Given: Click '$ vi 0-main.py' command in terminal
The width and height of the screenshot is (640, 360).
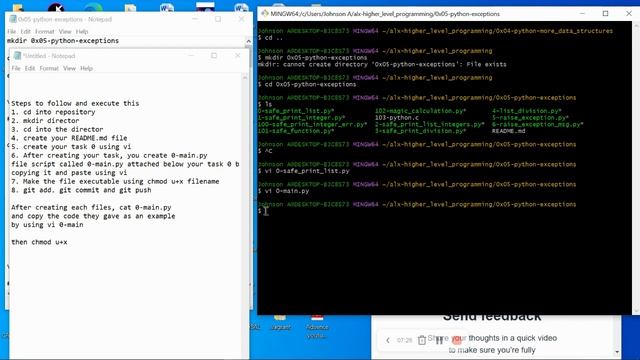Looking at the screenshot, I should pyautogui.click(x=284, y=191).
